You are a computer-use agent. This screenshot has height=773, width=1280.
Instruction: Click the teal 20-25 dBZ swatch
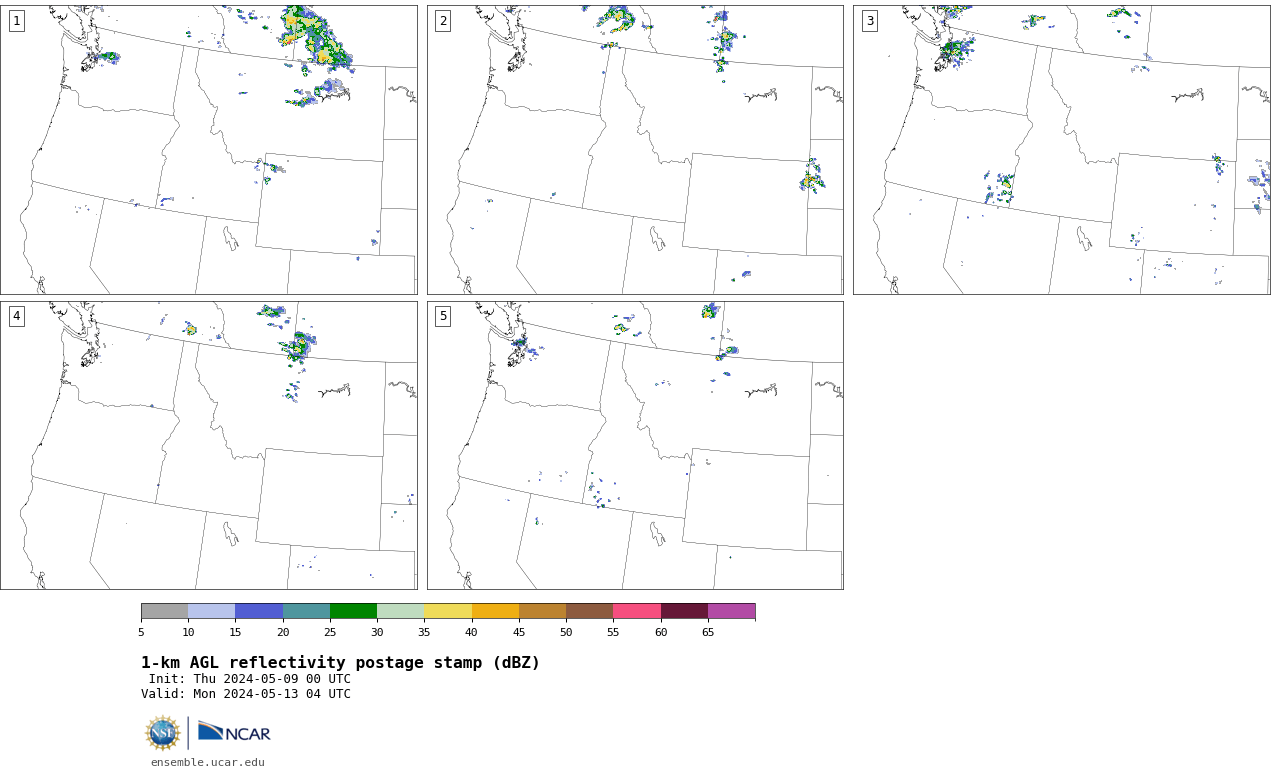pyautogui.click(x=306, y=611)
